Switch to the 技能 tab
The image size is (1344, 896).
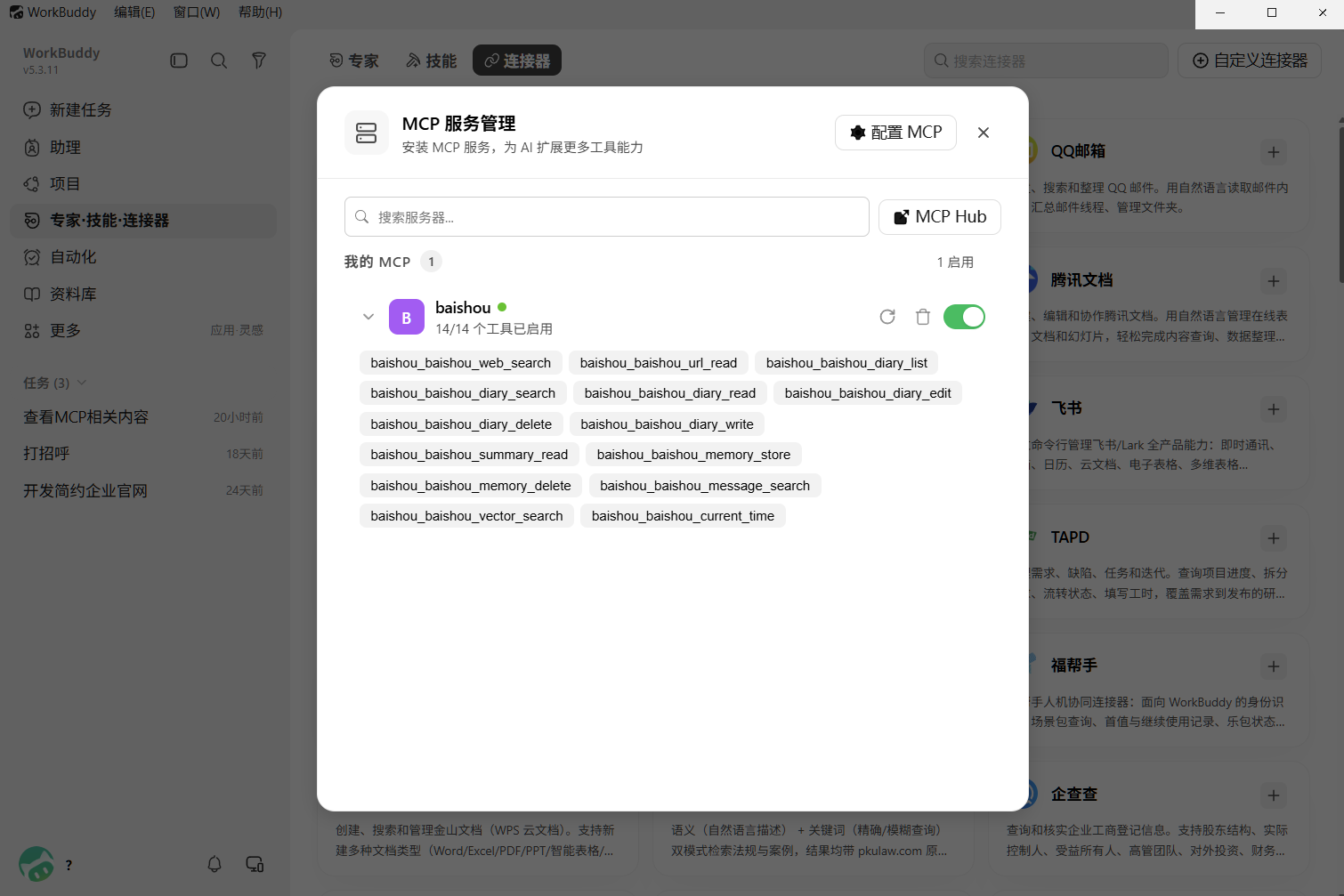tap(432, 61)
